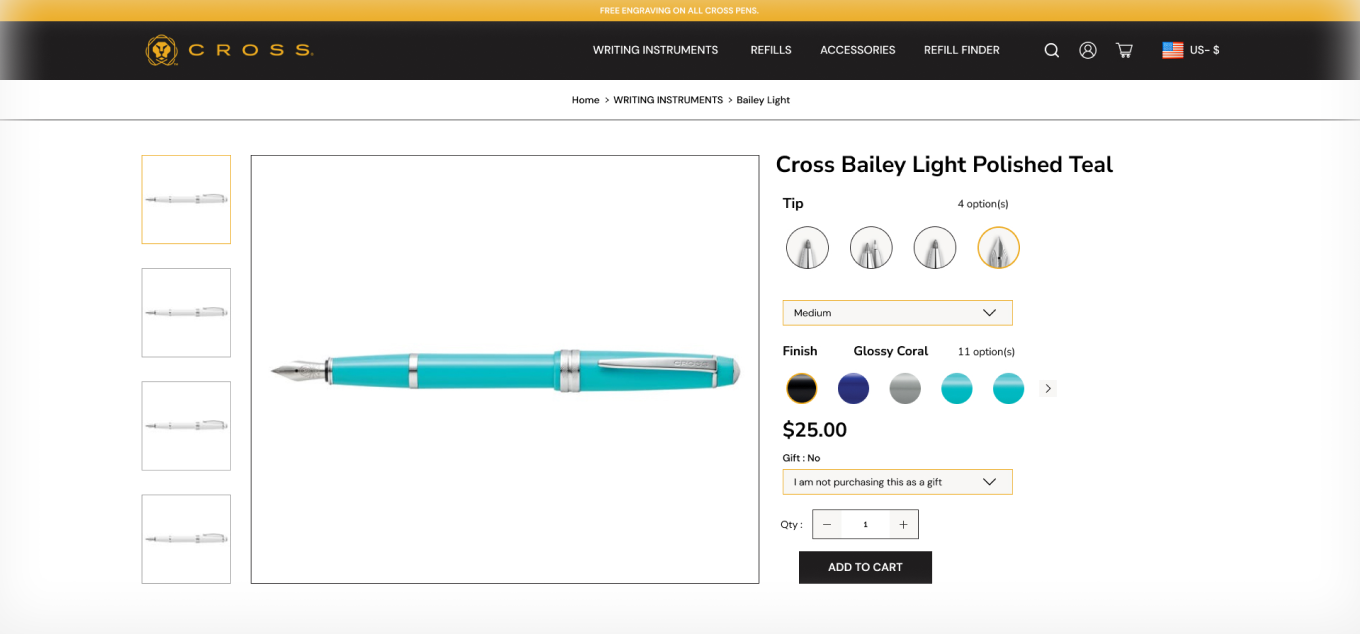Open the US-$ currency selector
The width and height of the screenshot is (1360, 634).
[1190, 50]
